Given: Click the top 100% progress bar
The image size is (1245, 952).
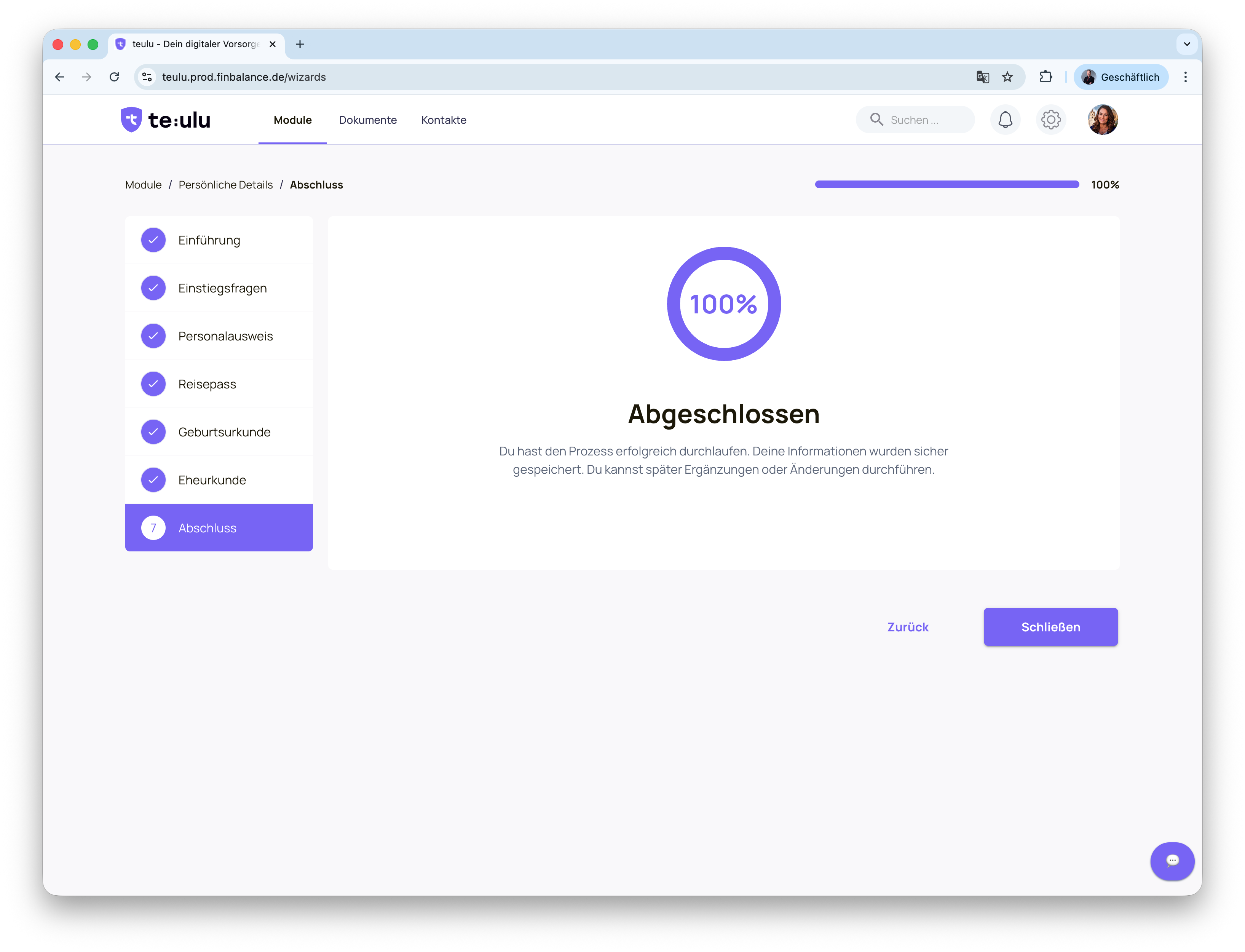Looking at the screenshot, I should click(x=947, y=184).
